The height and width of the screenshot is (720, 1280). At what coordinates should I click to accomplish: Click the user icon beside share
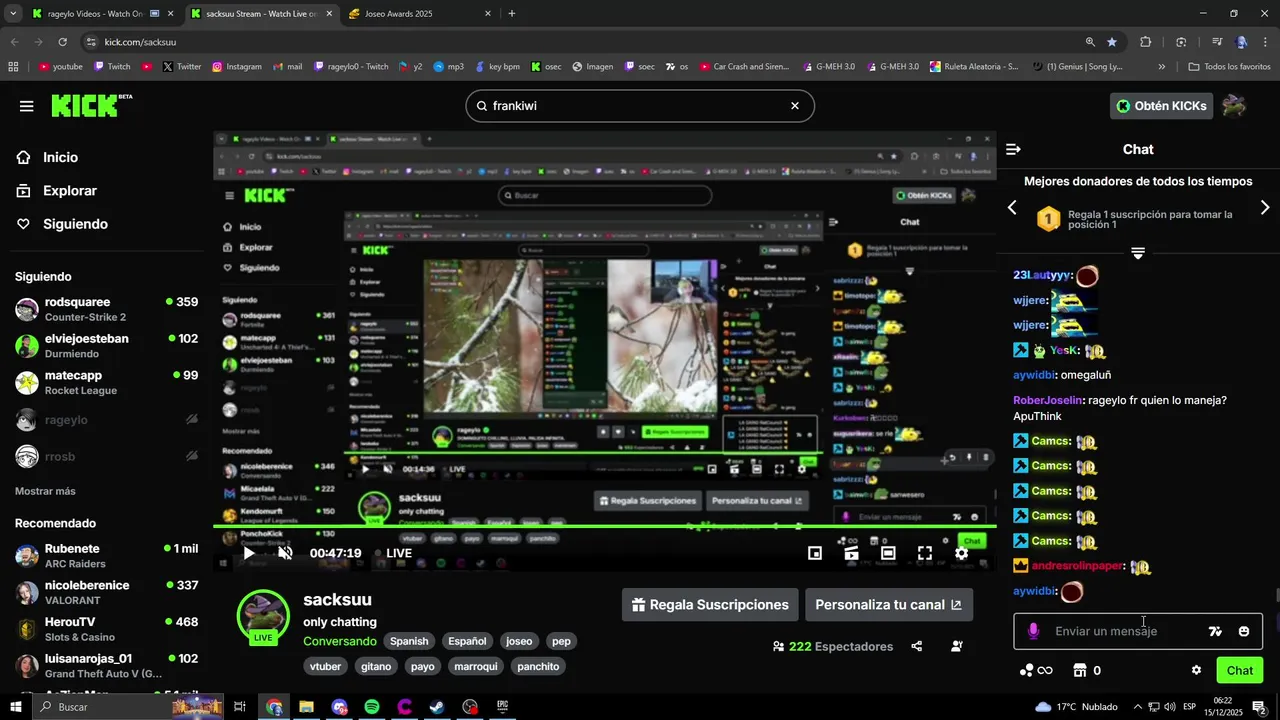(957, 646)
